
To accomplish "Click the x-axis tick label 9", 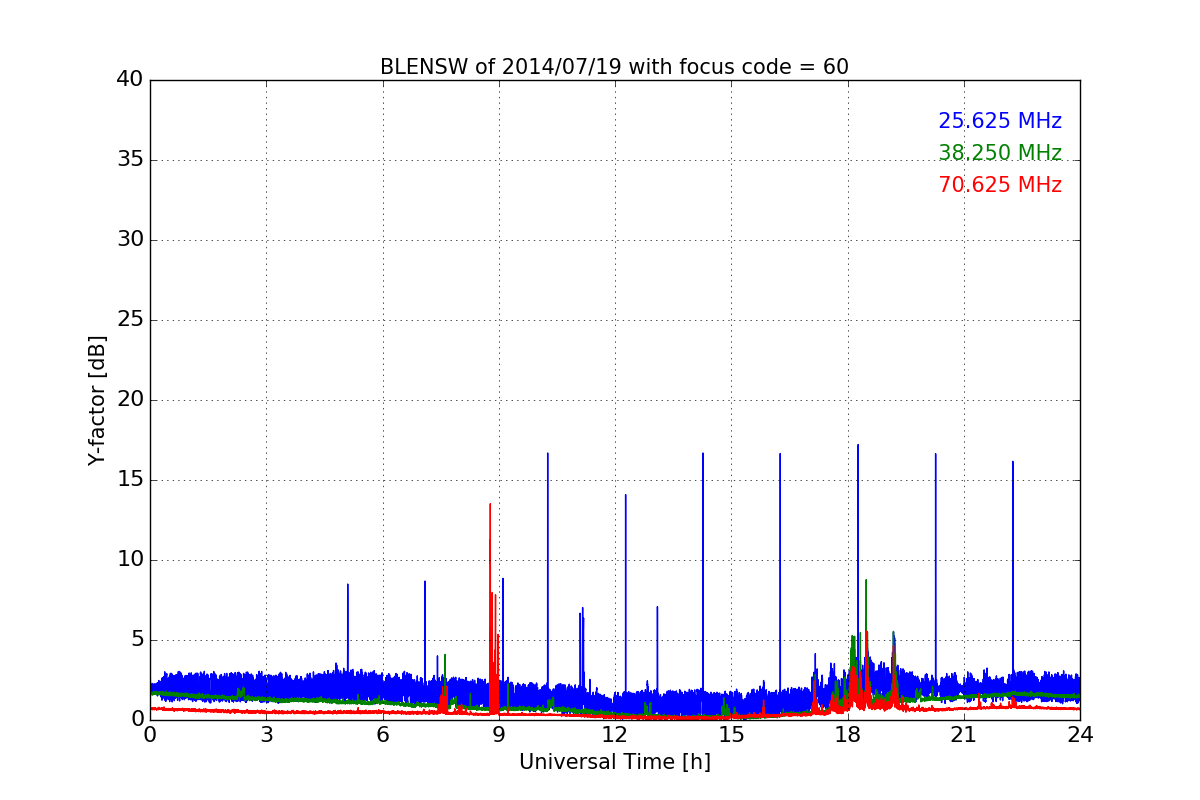I will coord(499,735).
